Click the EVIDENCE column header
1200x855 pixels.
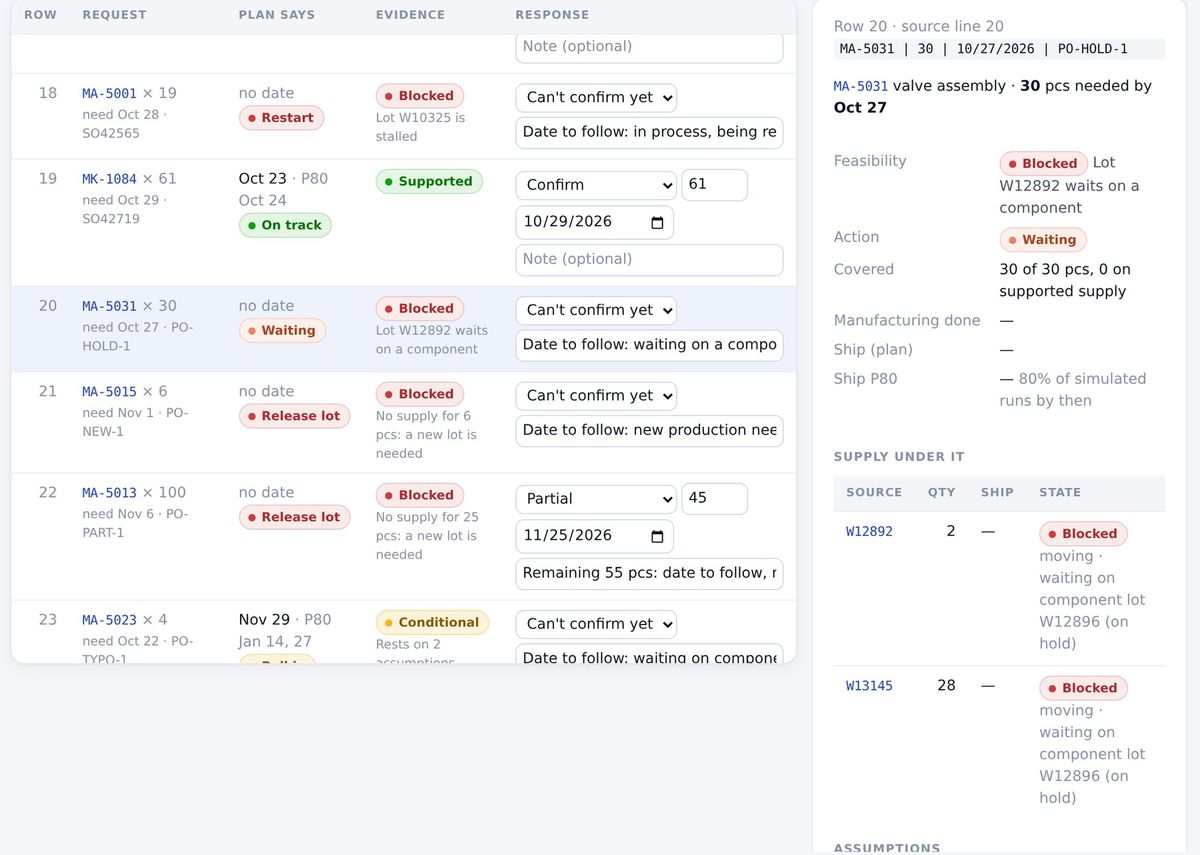pos(410,15)
